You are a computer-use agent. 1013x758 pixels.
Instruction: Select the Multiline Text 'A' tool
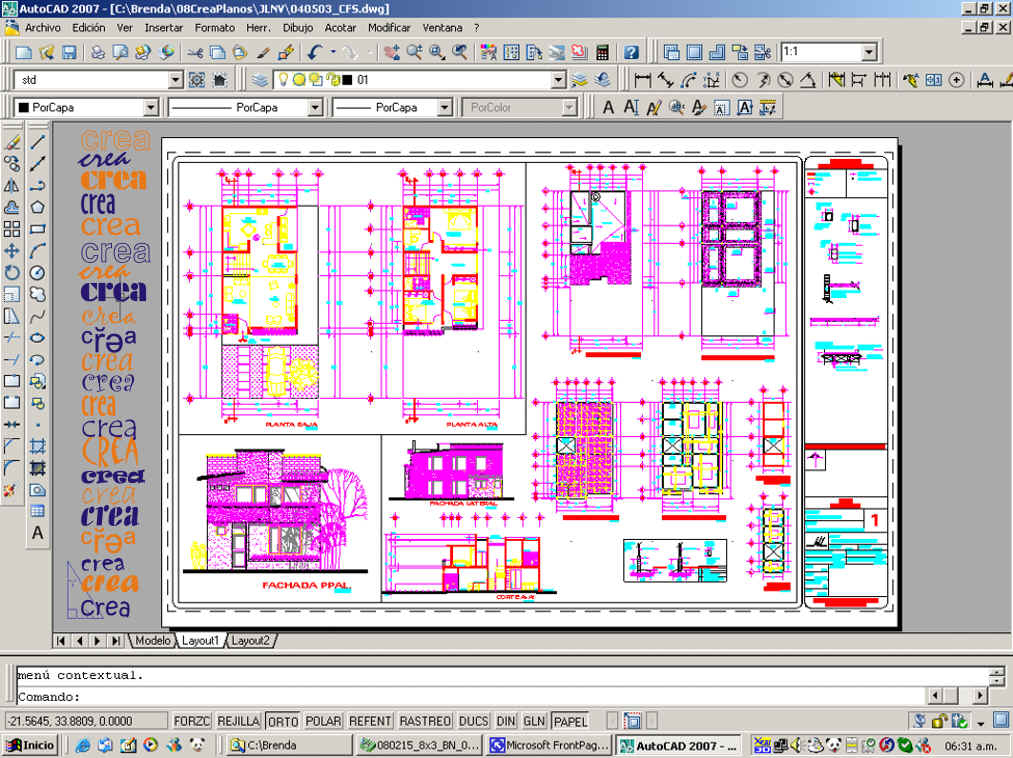click(x=38, y=533)
